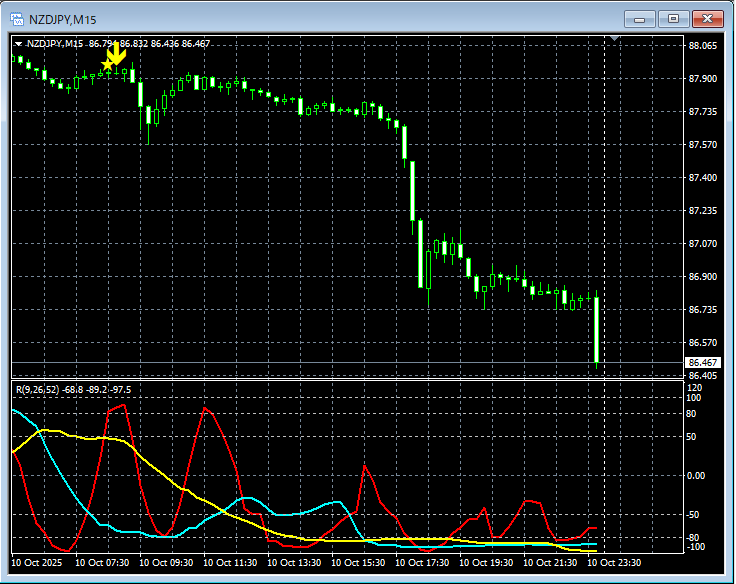This screenshot has height=584, width=736.
Task: Click the last large falling candle
Action: [x=596, y=330]
